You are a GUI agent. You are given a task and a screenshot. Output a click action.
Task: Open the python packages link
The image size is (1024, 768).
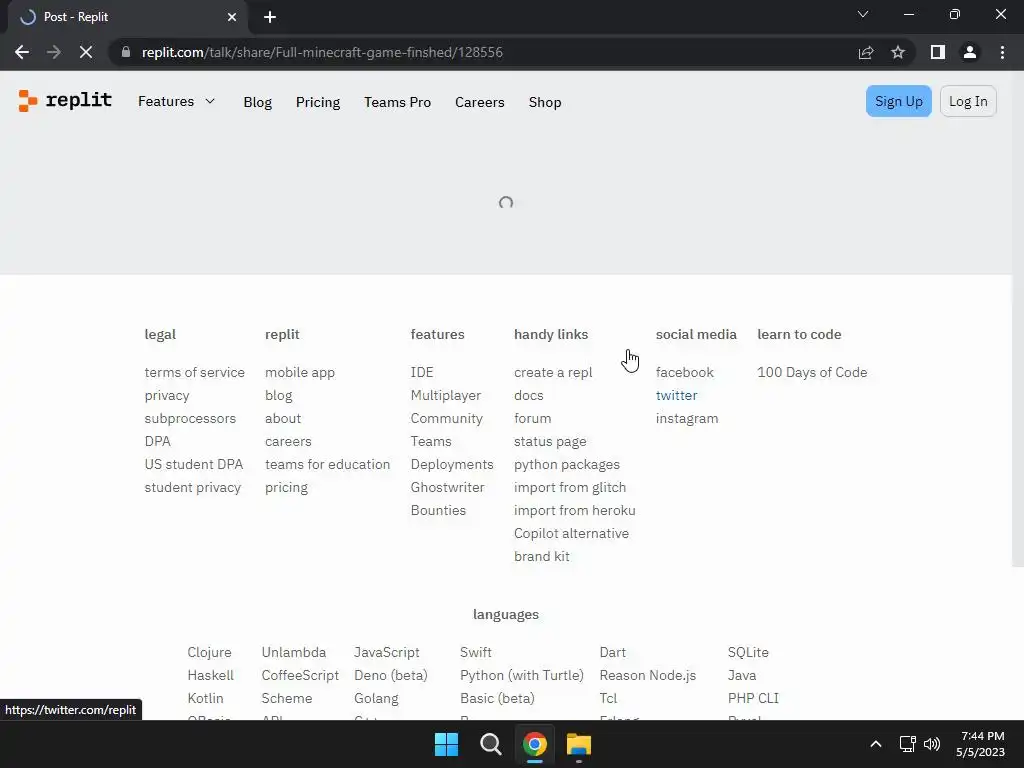click(567, 464)
